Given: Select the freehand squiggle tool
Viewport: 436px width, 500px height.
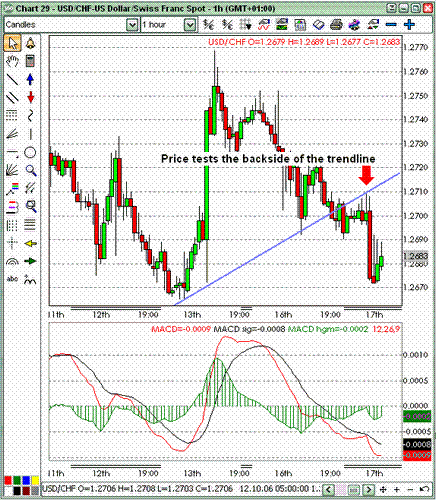Looking at the screenshot, I should tap(30, 116).
